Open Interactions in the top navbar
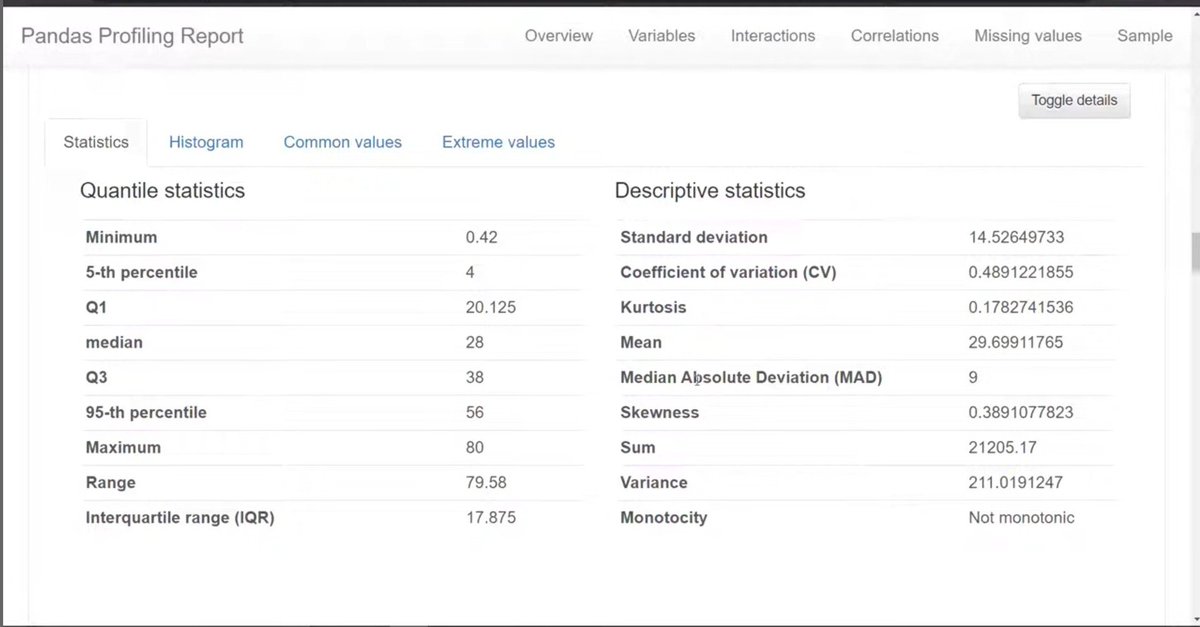 coord(773,36)
